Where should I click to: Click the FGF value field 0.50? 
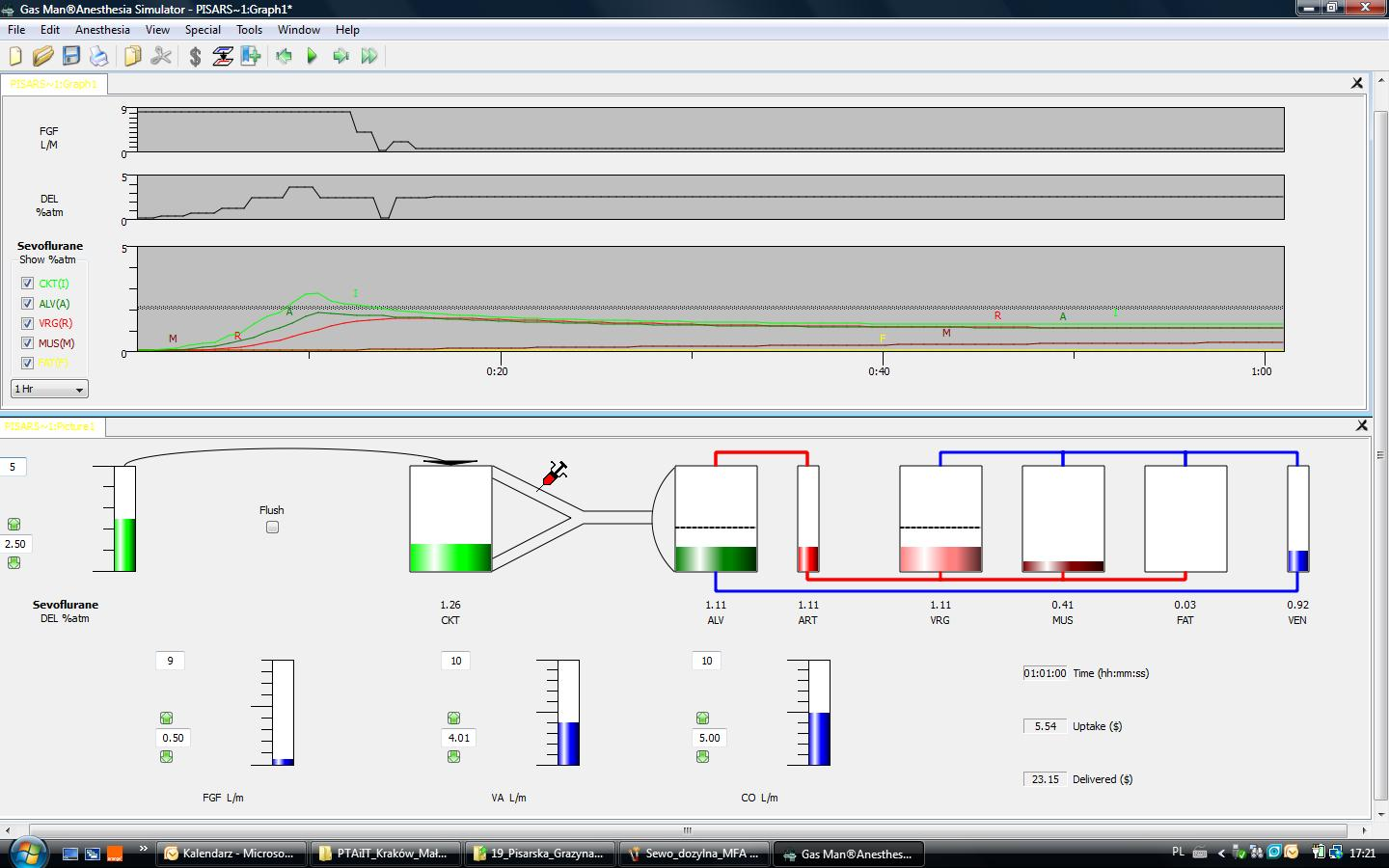pos(173,738)
